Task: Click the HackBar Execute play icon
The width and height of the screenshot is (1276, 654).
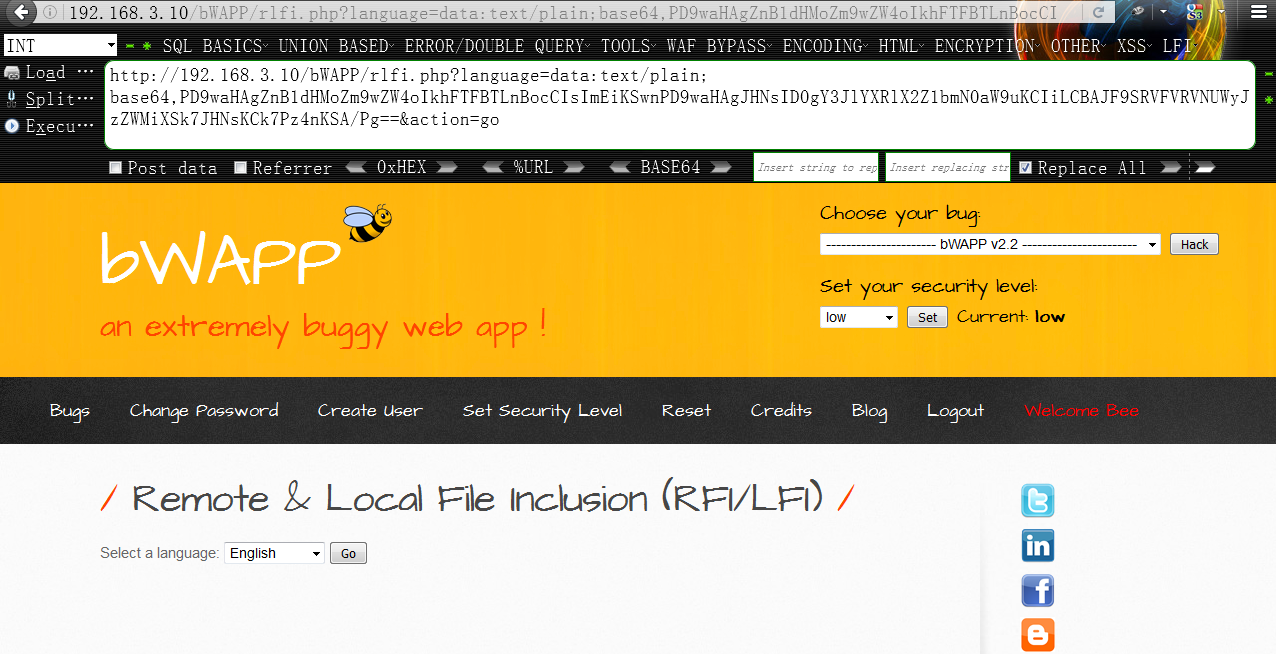Action: [12, 126]
